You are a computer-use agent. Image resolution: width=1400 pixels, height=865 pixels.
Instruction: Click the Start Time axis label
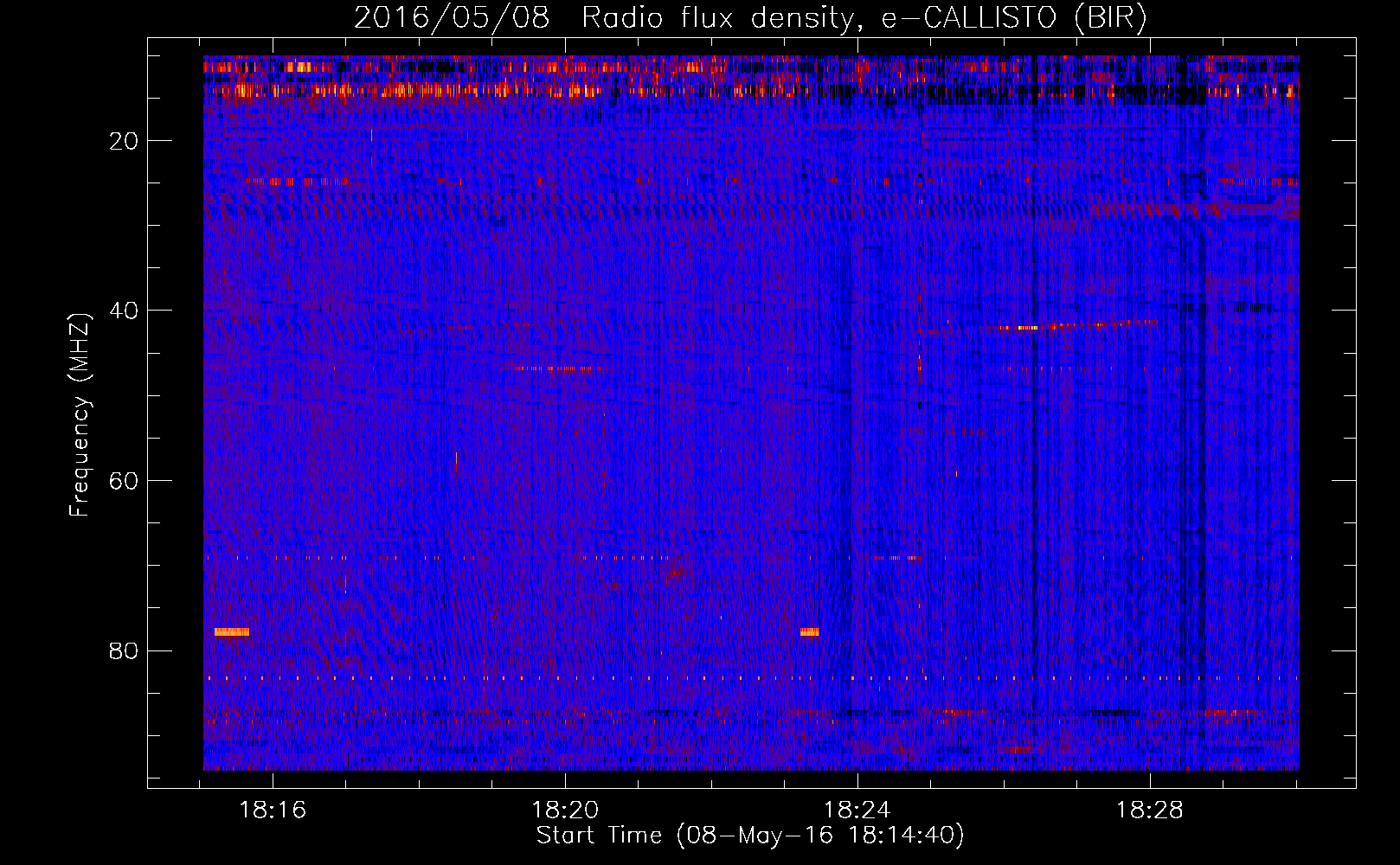(x=750, y=836)
